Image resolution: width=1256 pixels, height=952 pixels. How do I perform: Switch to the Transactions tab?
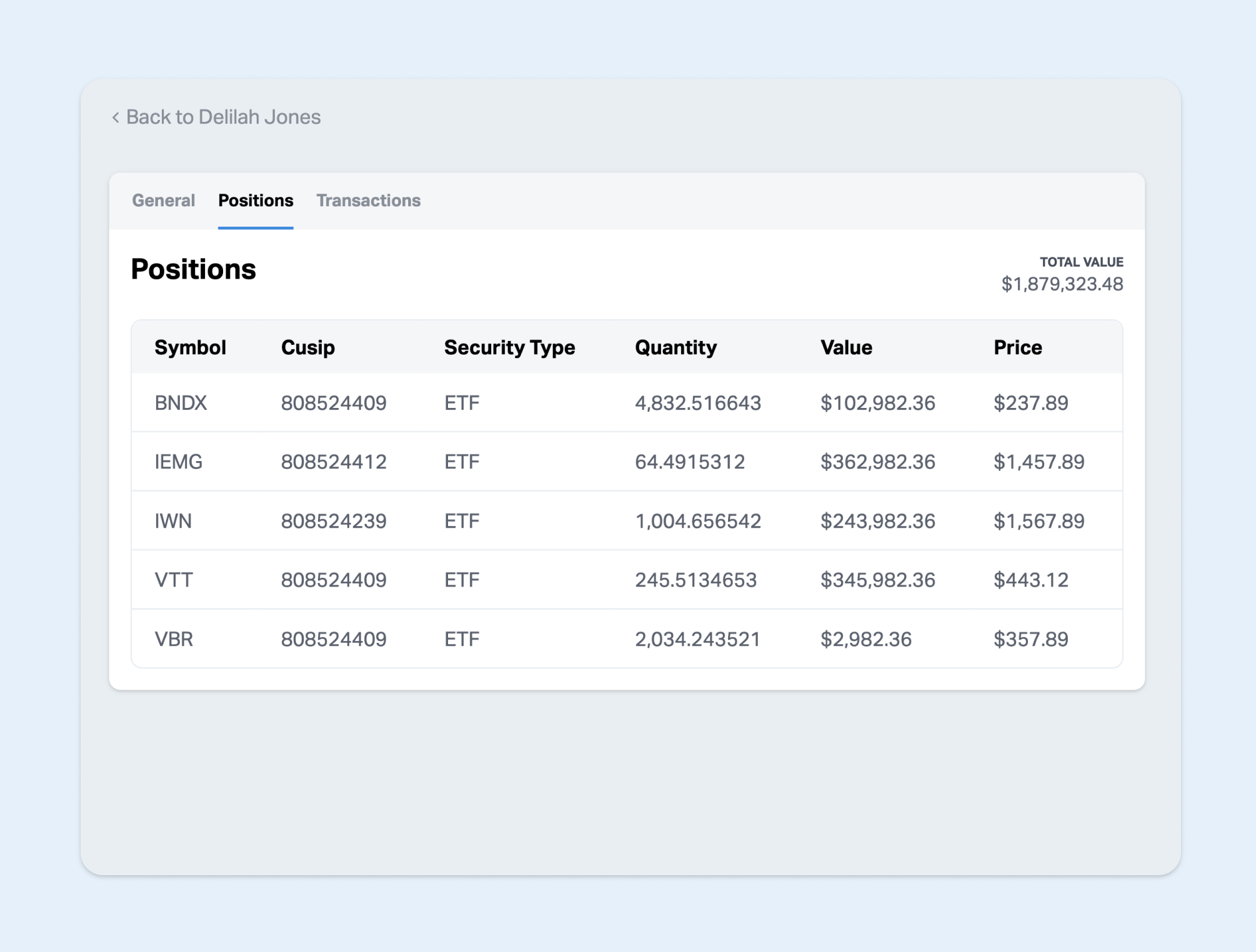pos(368,201)
